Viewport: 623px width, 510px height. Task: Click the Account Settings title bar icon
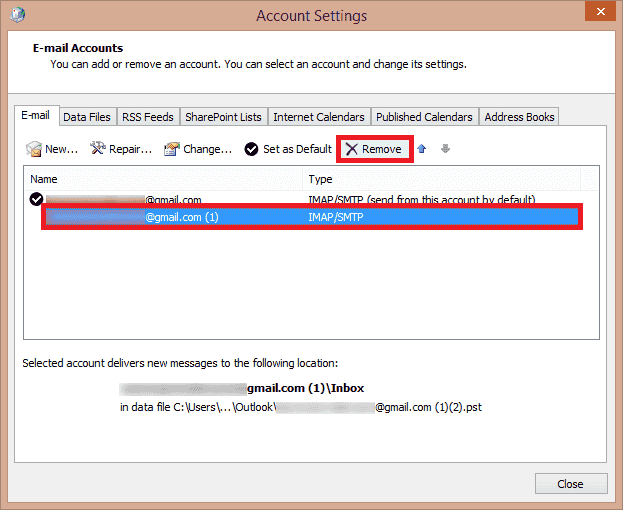pos(17,15)
